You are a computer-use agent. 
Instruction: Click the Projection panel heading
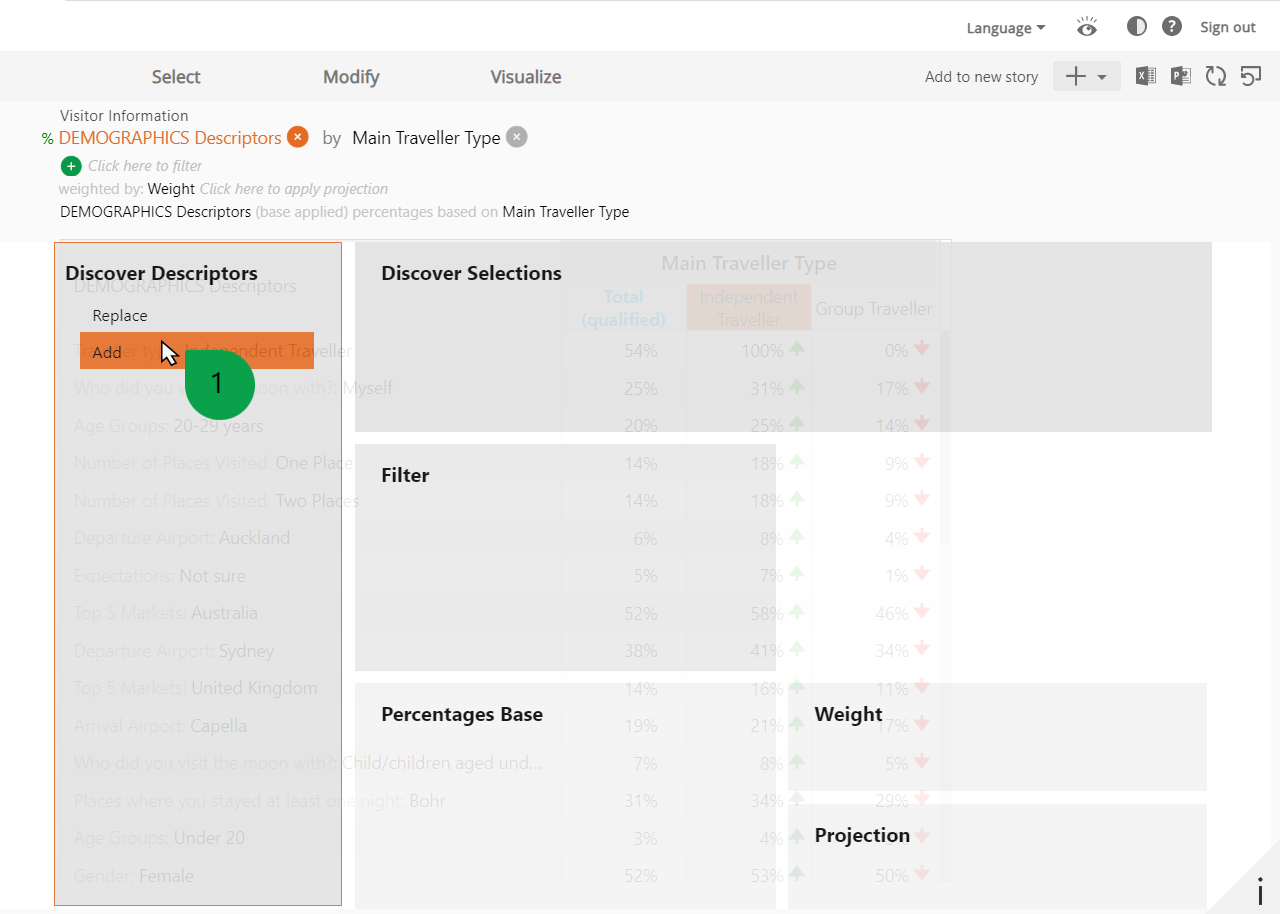click(862, 835)
